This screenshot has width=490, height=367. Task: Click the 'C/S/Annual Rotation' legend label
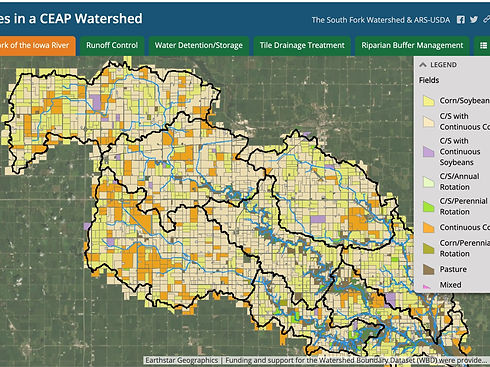[x=459, y=182]
